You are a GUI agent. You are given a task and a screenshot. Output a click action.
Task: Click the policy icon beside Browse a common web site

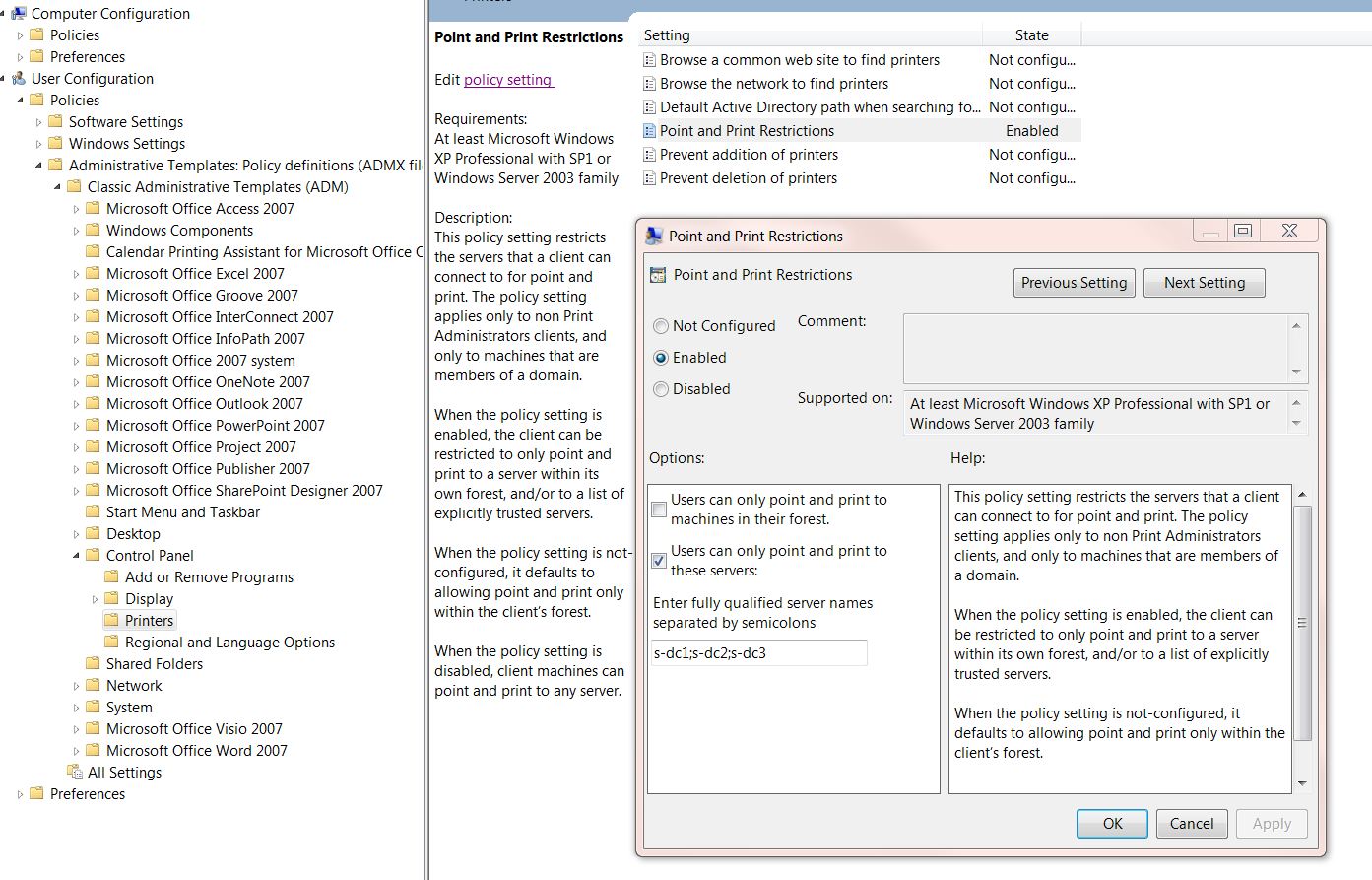(x=649, y=60)
